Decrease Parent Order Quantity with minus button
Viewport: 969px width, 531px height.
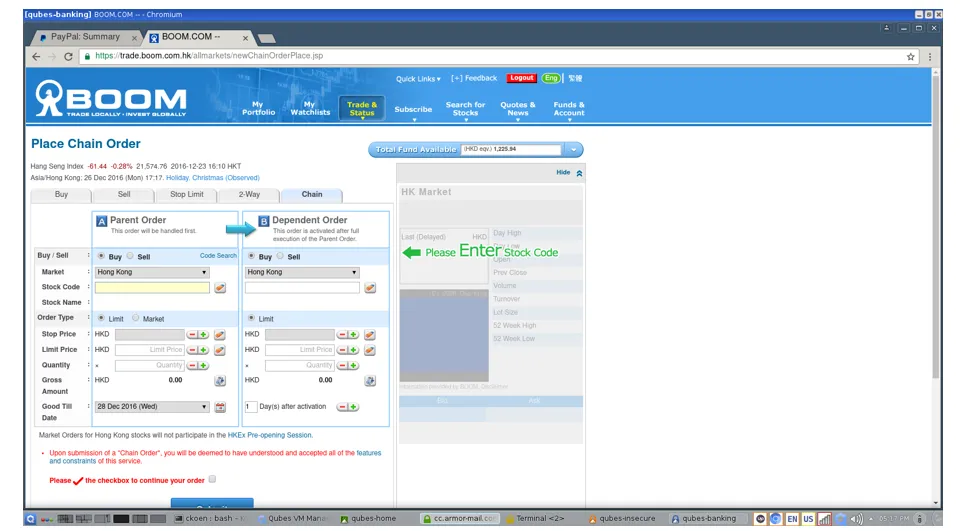click(192, 365)
